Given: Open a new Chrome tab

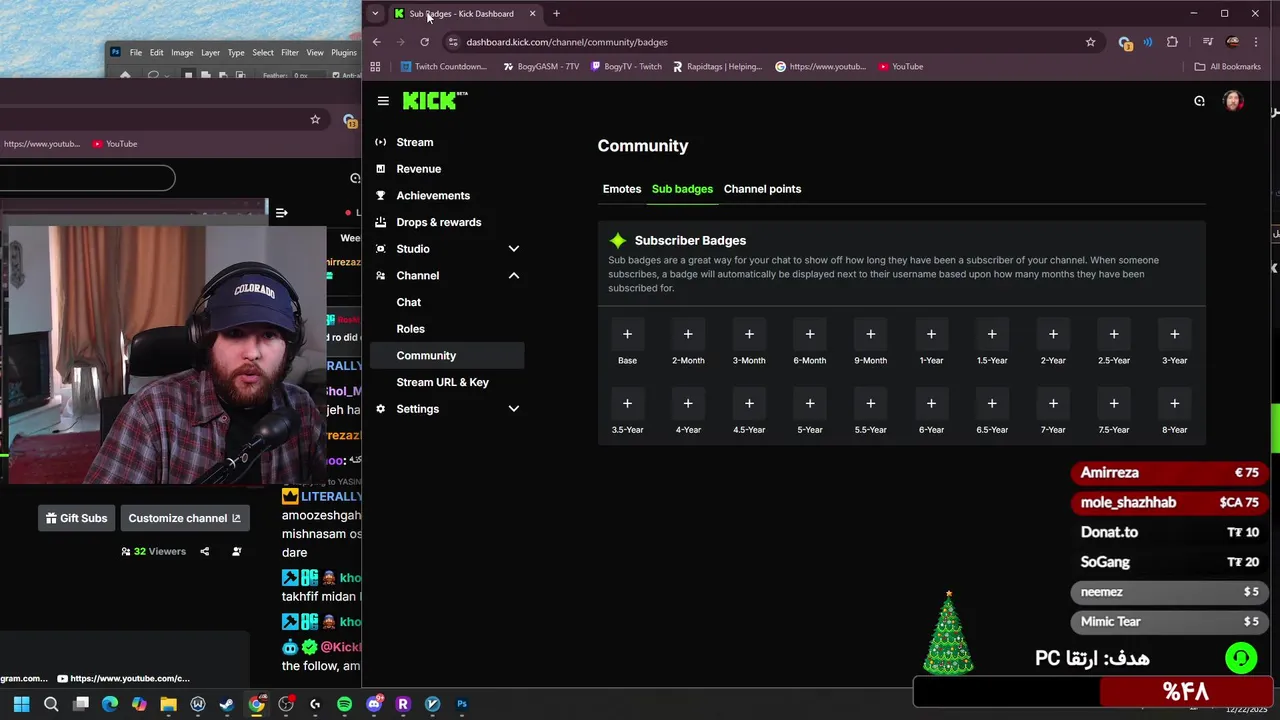Looking at the screenshot, I should coord(556,14).
